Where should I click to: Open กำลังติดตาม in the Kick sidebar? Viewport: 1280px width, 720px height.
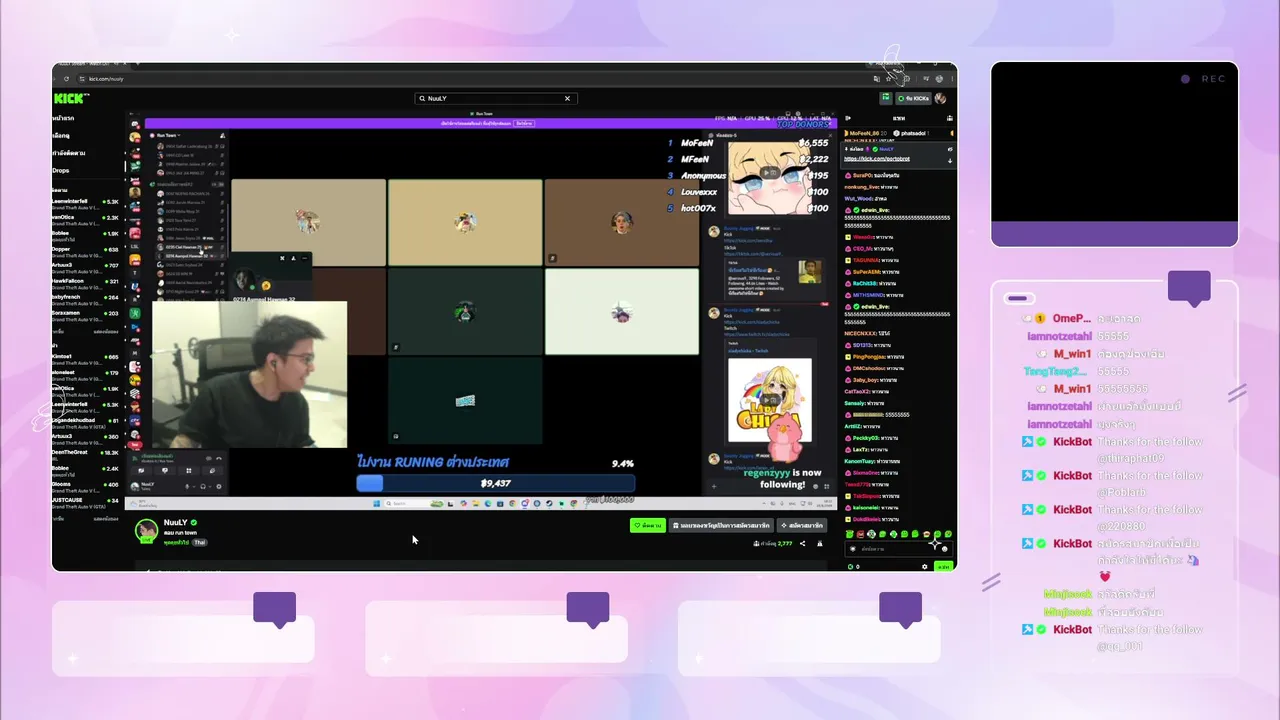click(69, 153)
